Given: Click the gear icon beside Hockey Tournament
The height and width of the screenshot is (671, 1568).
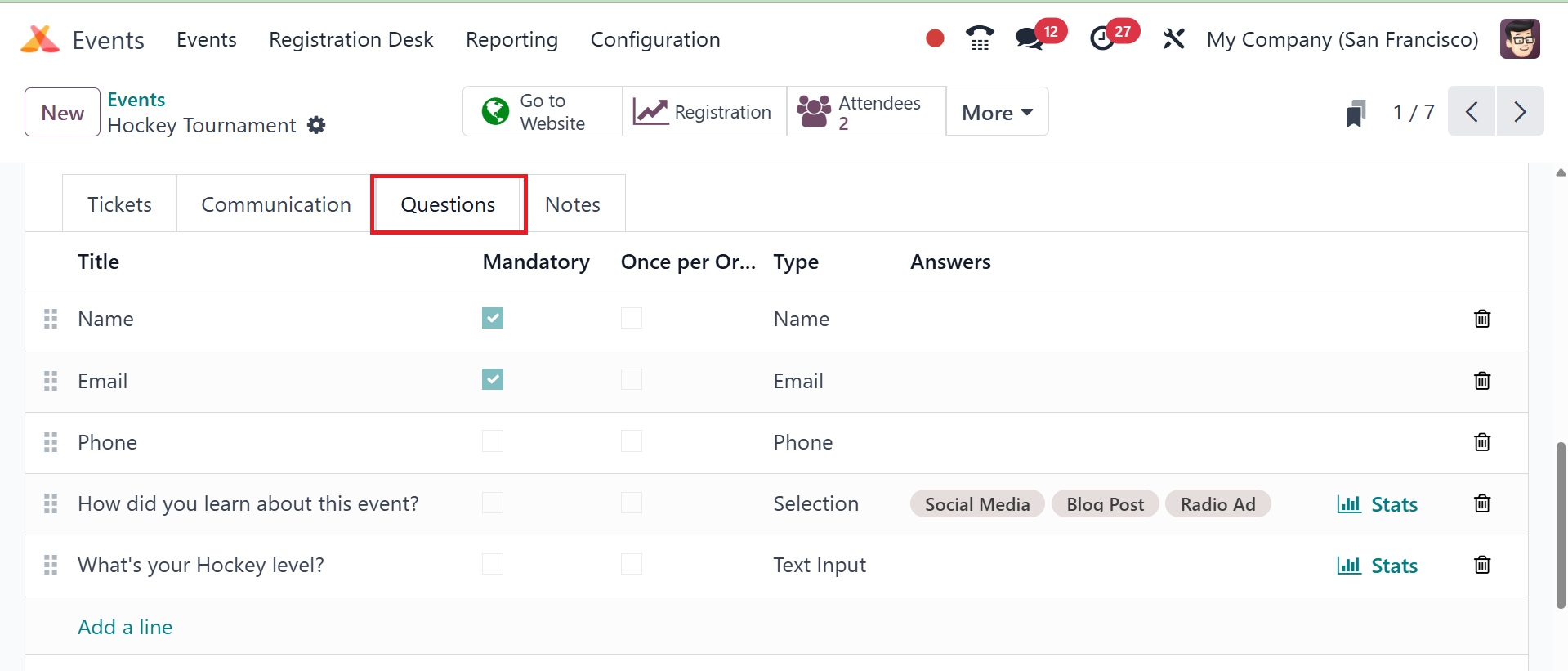Looking at the screenshot, I should click(x=316, y=125).
